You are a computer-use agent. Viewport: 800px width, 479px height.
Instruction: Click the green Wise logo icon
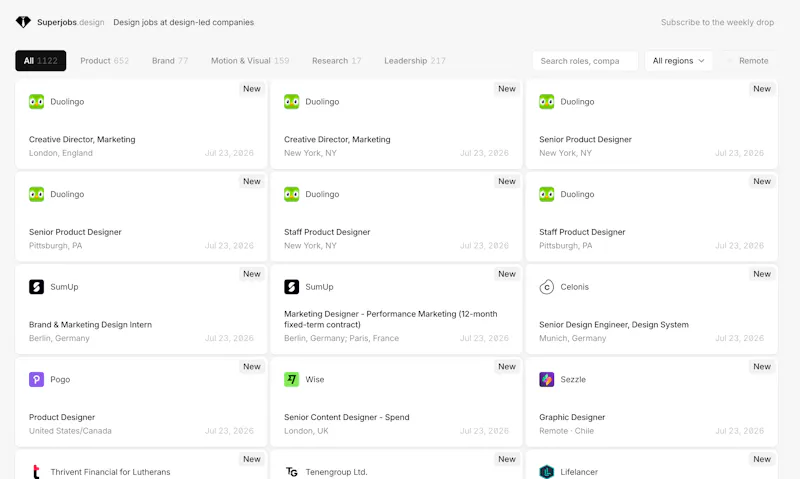point(291,380)
